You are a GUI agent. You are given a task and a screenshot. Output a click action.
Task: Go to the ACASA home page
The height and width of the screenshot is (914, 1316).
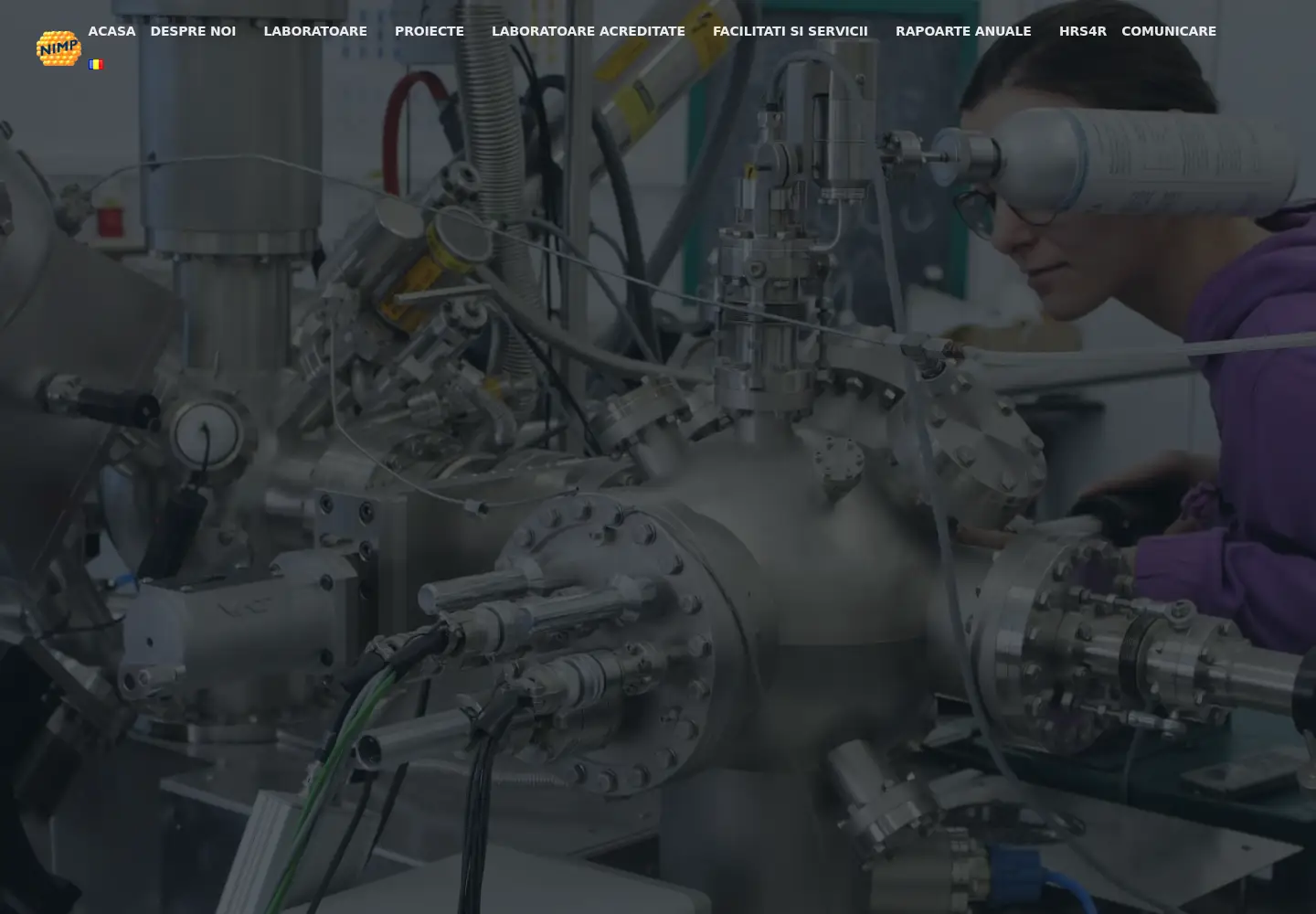(111, 31)
